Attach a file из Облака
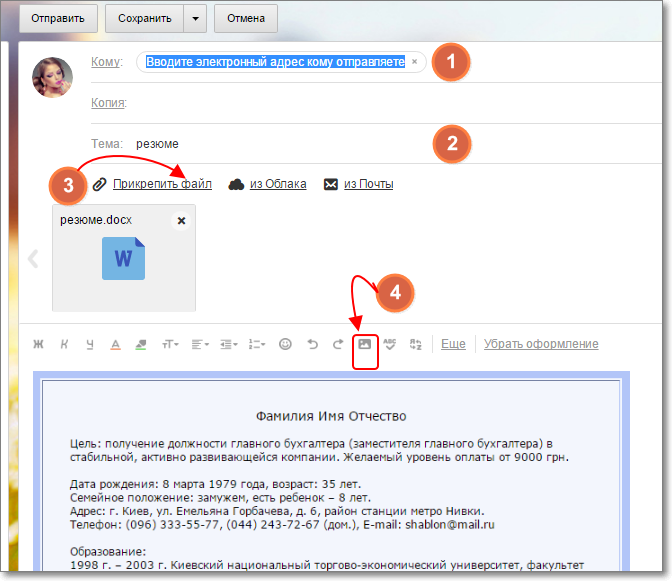The height and width of the screenshot is (581, 672). pyautogui.click(x=278, y=184)
